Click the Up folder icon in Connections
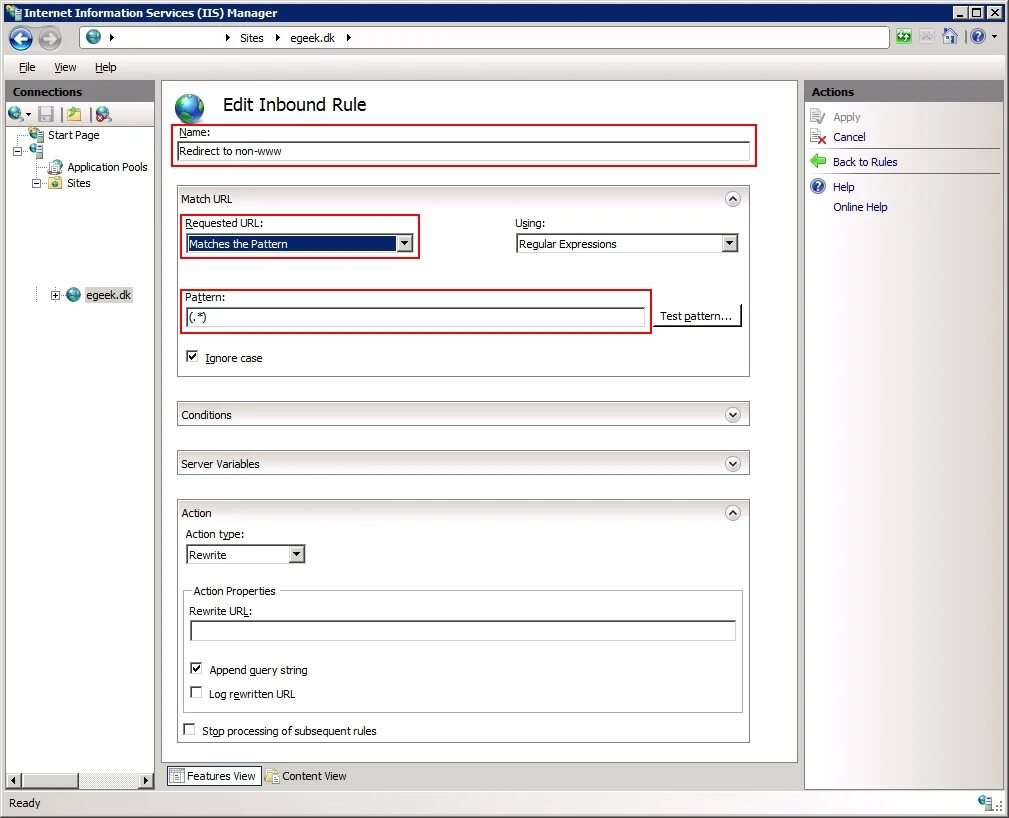 coord(74,115)
